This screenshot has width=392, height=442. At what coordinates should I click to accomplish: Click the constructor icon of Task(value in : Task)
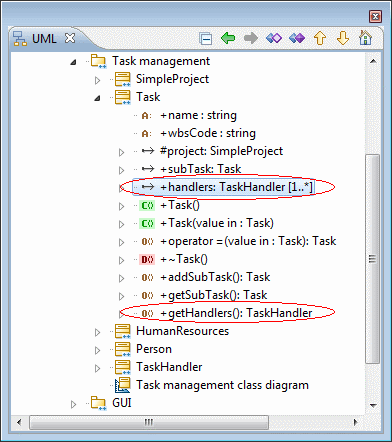click(147, 223)
